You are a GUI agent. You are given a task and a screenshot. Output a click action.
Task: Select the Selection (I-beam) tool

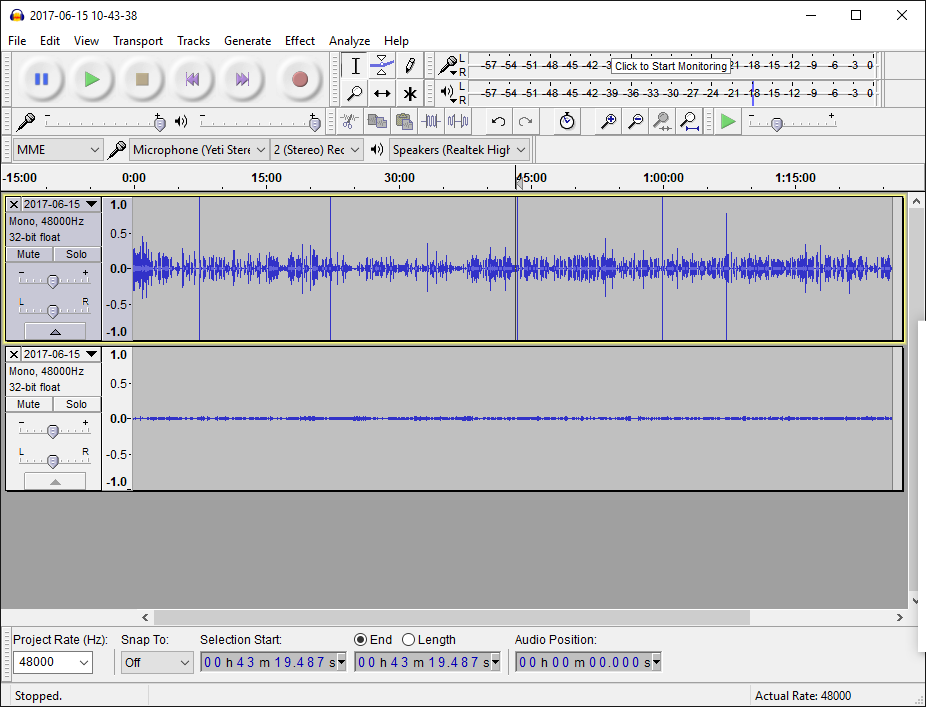click(355, 66)
